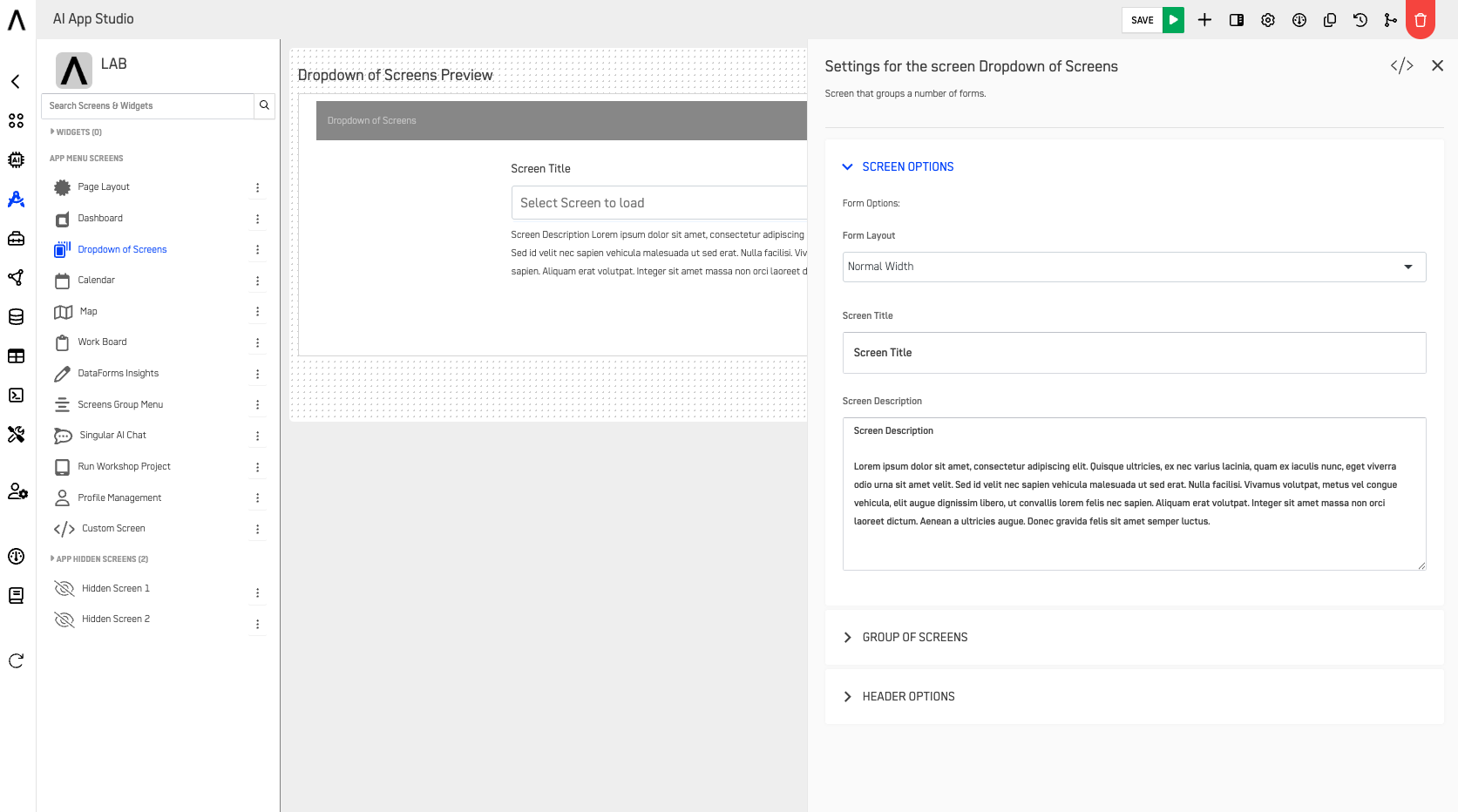Open options menu for Hidden Screen 2
This screenshot has width=1458, height=812.
click(257, 624)
